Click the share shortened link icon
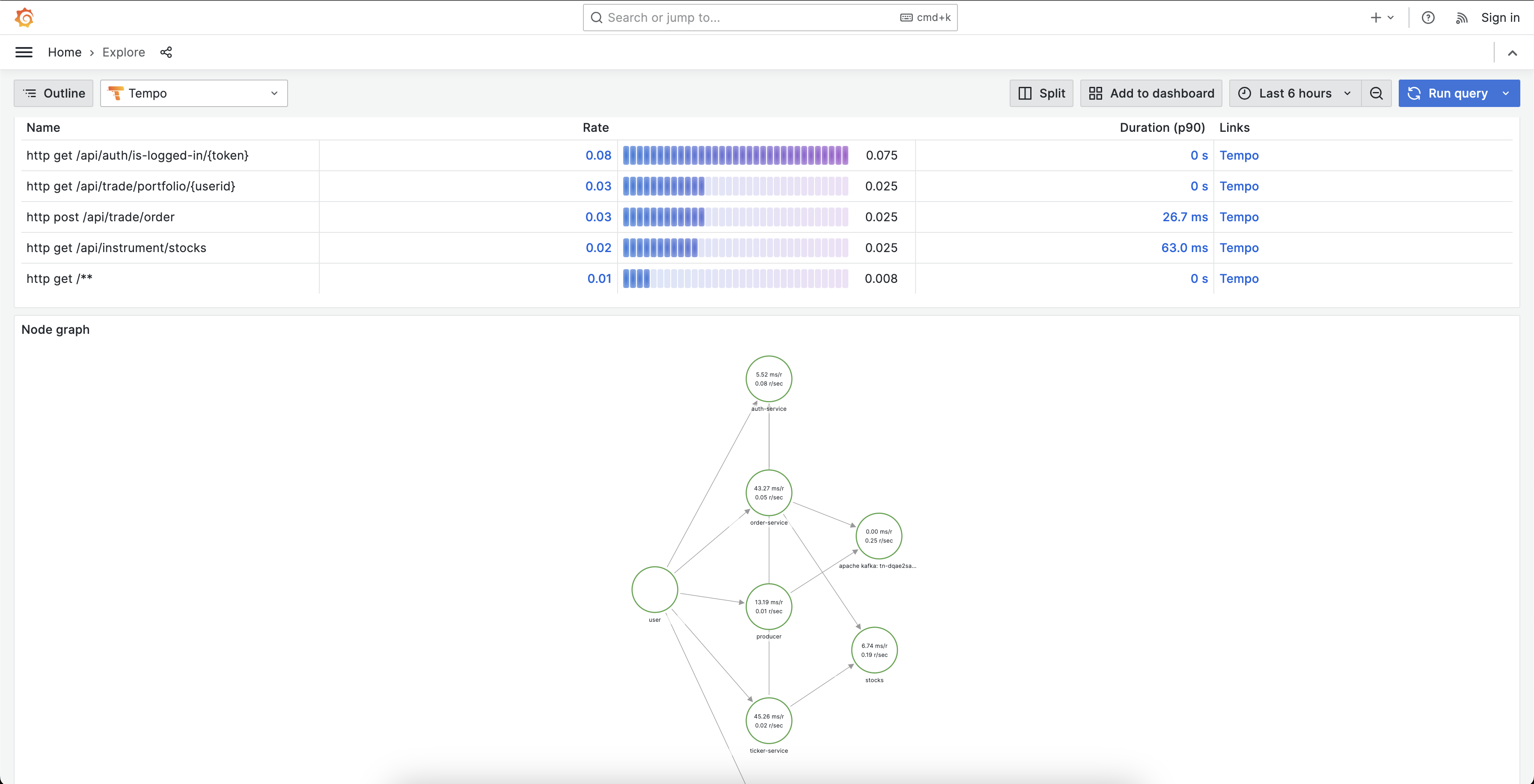 [166, 52]
